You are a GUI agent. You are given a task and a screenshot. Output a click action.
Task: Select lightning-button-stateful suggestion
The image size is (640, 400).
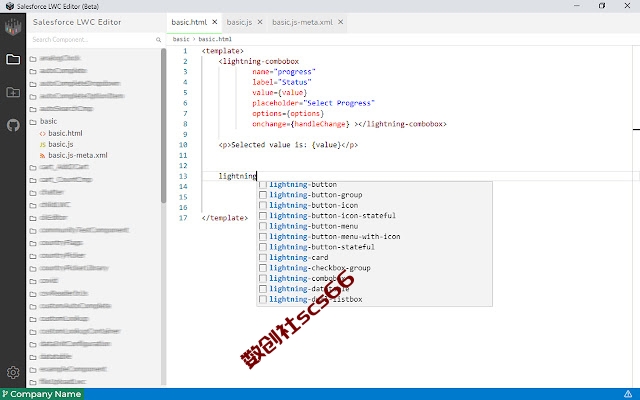pos(374,247)
